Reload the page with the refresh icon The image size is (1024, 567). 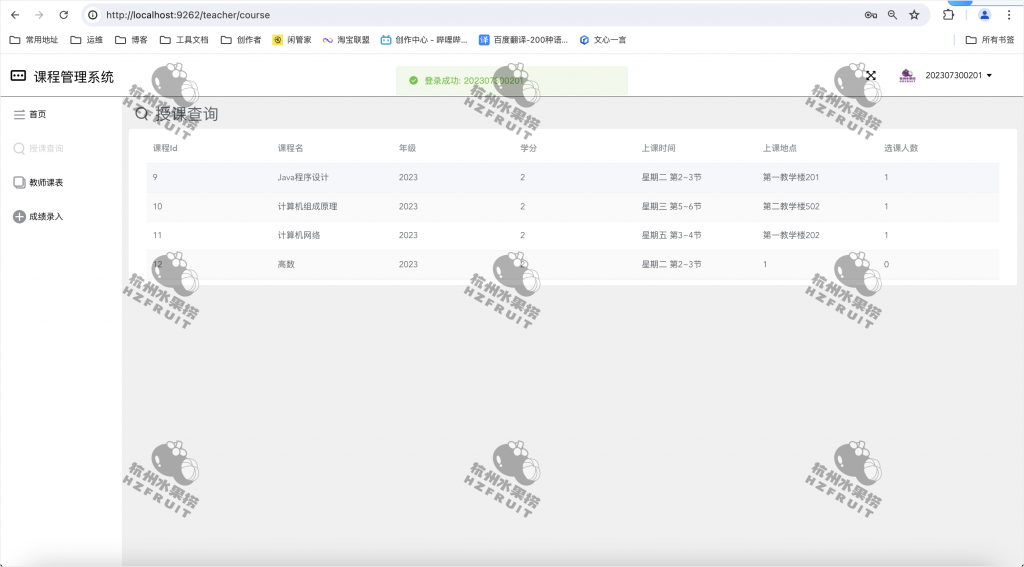click(x=63, y=14)
